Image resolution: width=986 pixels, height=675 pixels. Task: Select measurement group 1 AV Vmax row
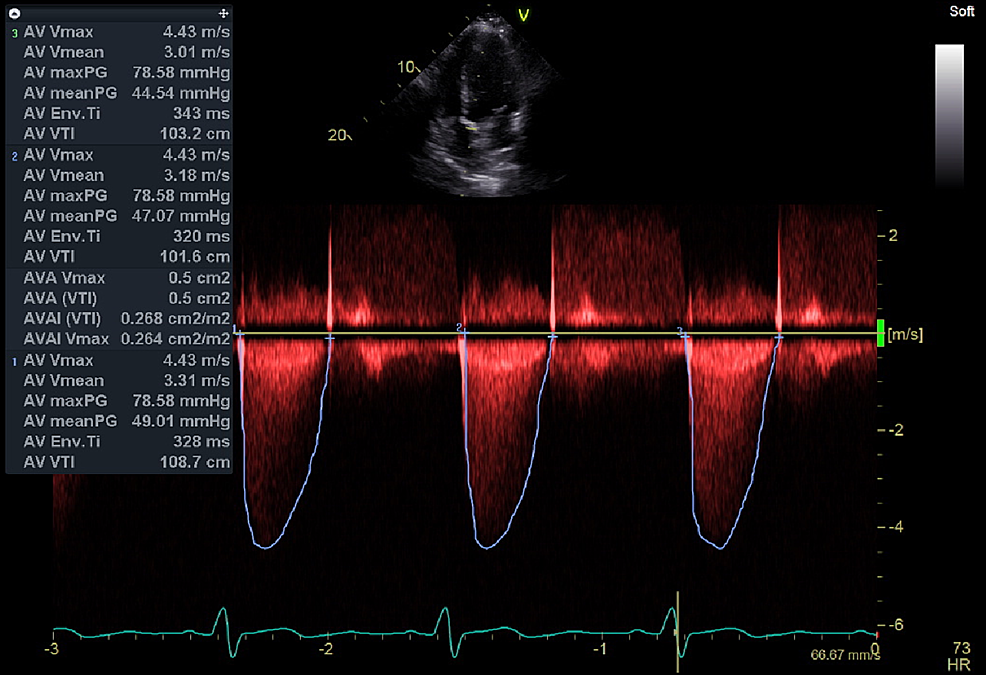(x=120, y=360)
